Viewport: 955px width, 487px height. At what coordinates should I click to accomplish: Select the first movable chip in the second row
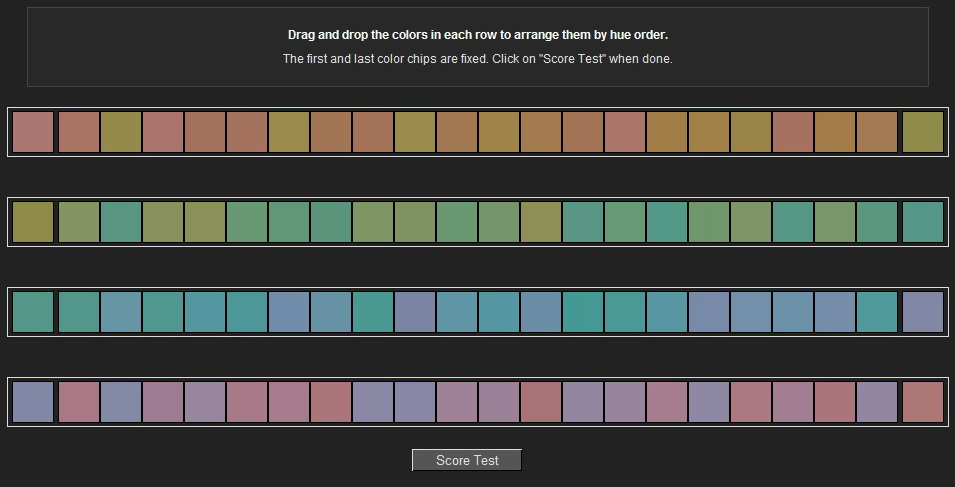click(79, 222)
